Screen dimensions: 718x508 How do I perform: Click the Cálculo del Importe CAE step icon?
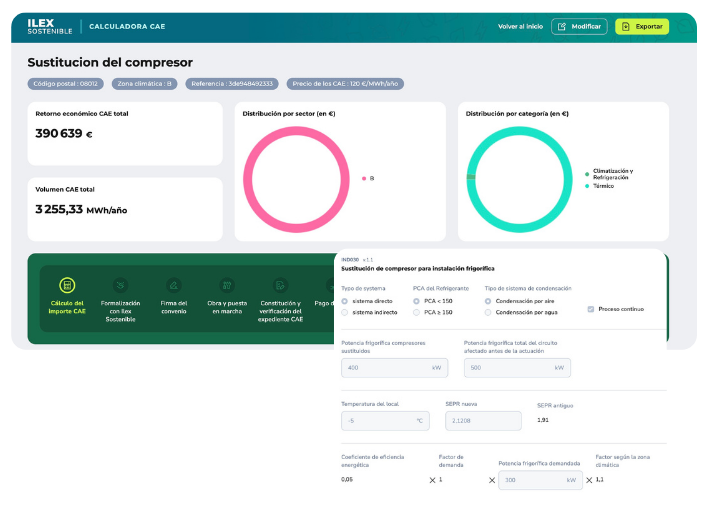pos(67,285)
